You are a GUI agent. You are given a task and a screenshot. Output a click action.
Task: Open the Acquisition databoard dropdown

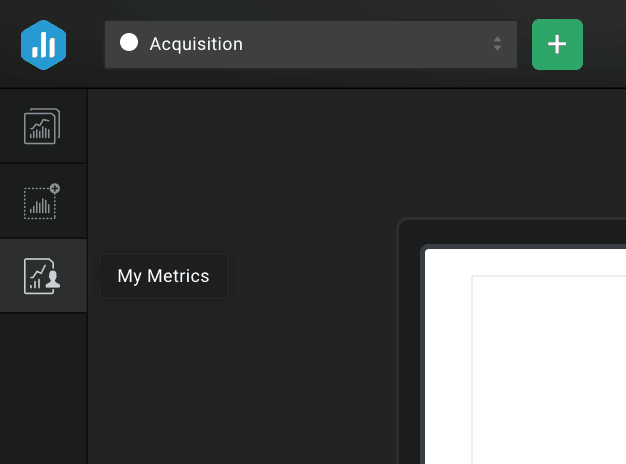click(x=310, y=44)
